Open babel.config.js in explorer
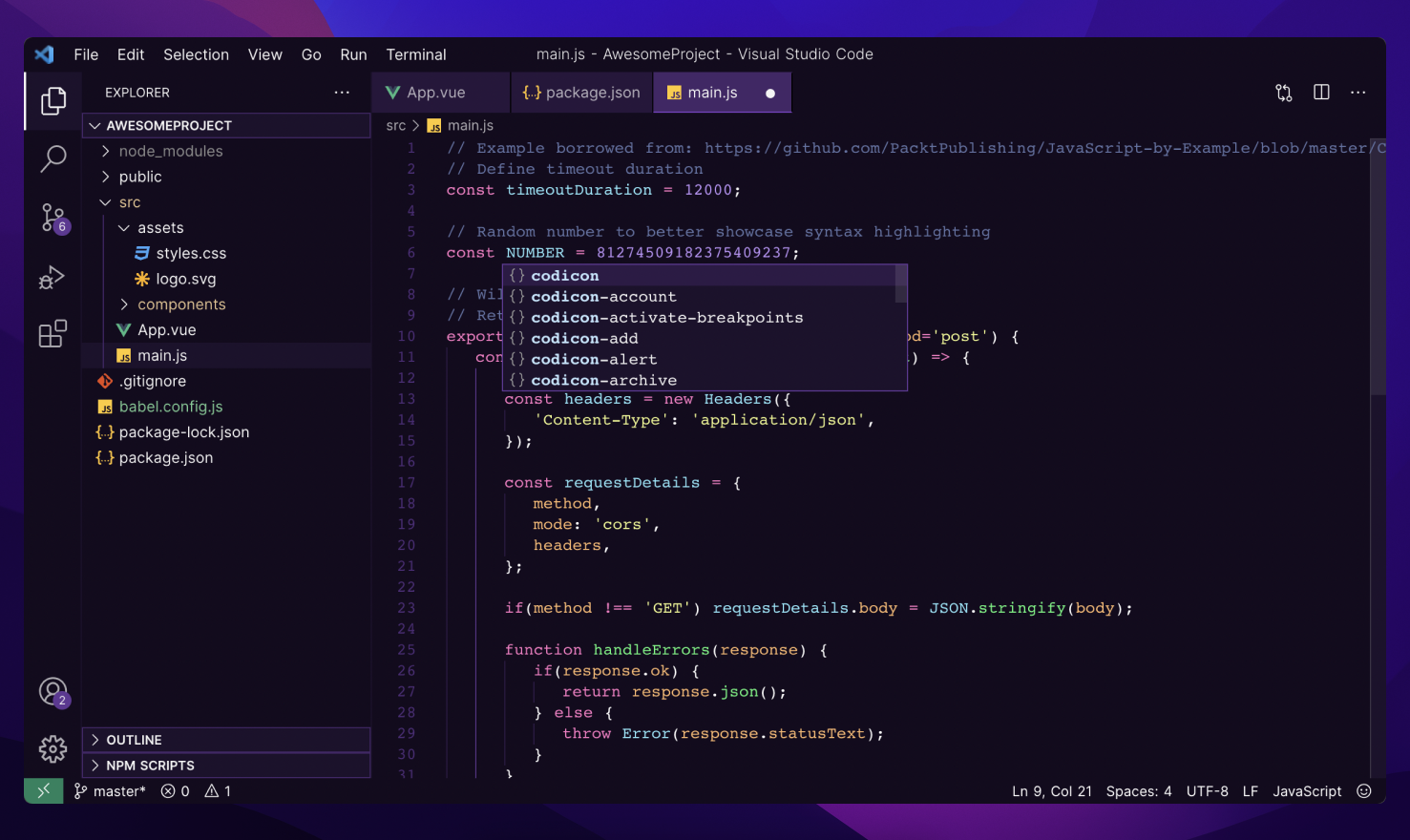The width and height of the screenshot is (1410, 840). (171, 407)
